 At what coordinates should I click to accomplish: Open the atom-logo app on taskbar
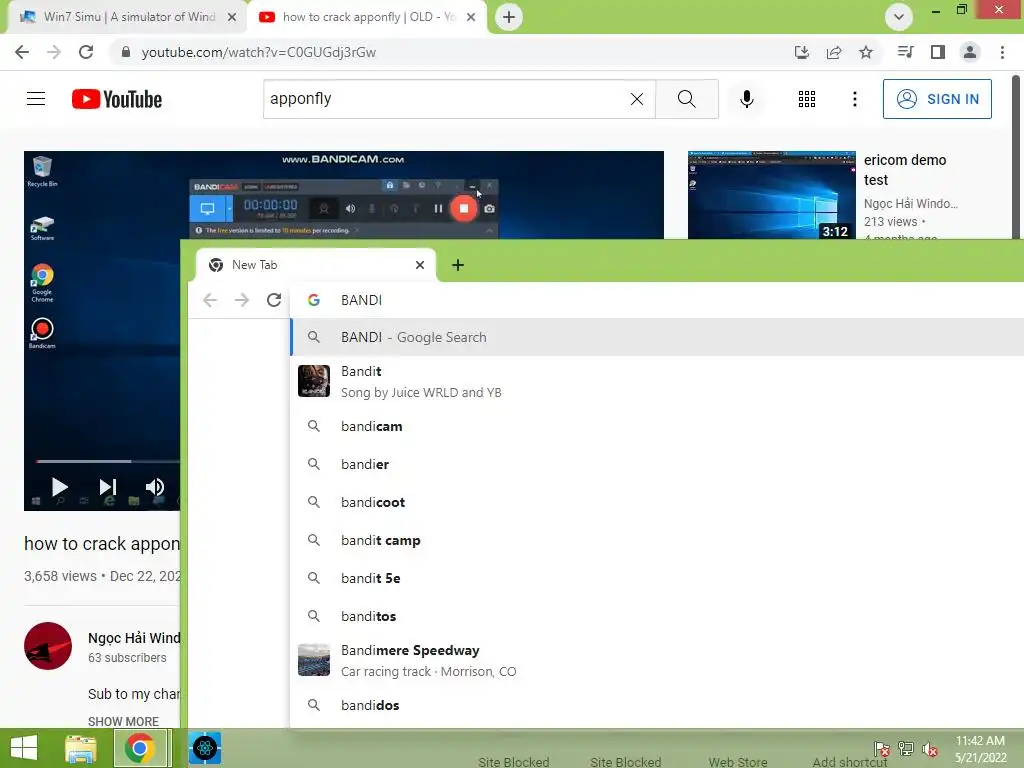(x=205, y=748)
